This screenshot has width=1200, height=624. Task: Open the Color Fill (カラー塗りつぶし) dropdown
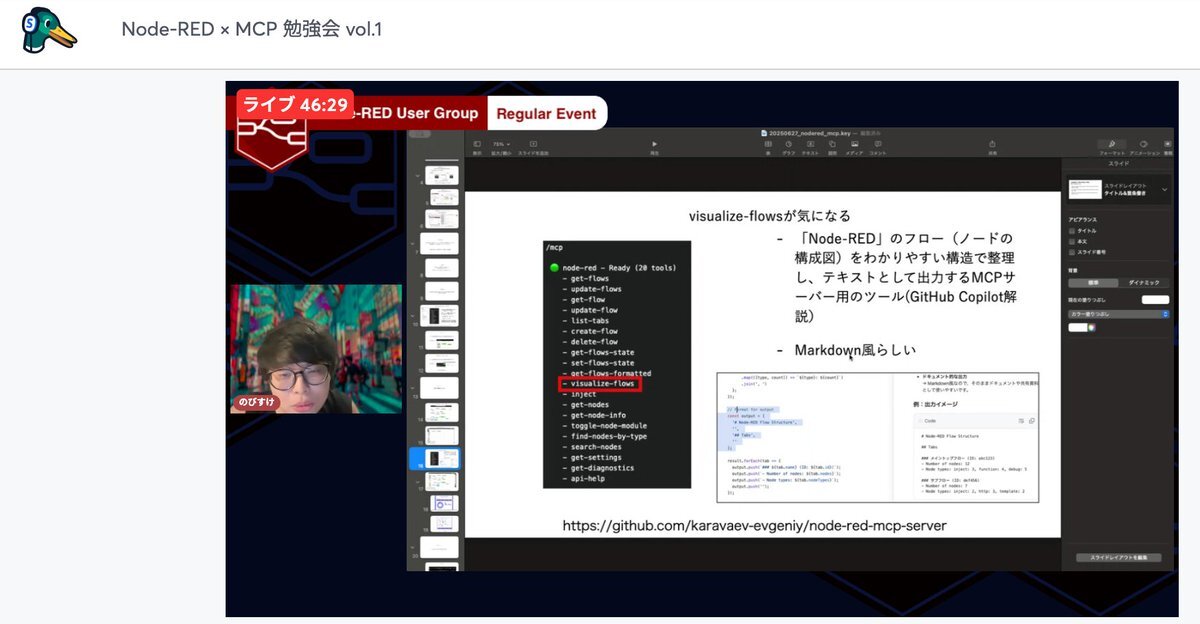point(1119,314)
